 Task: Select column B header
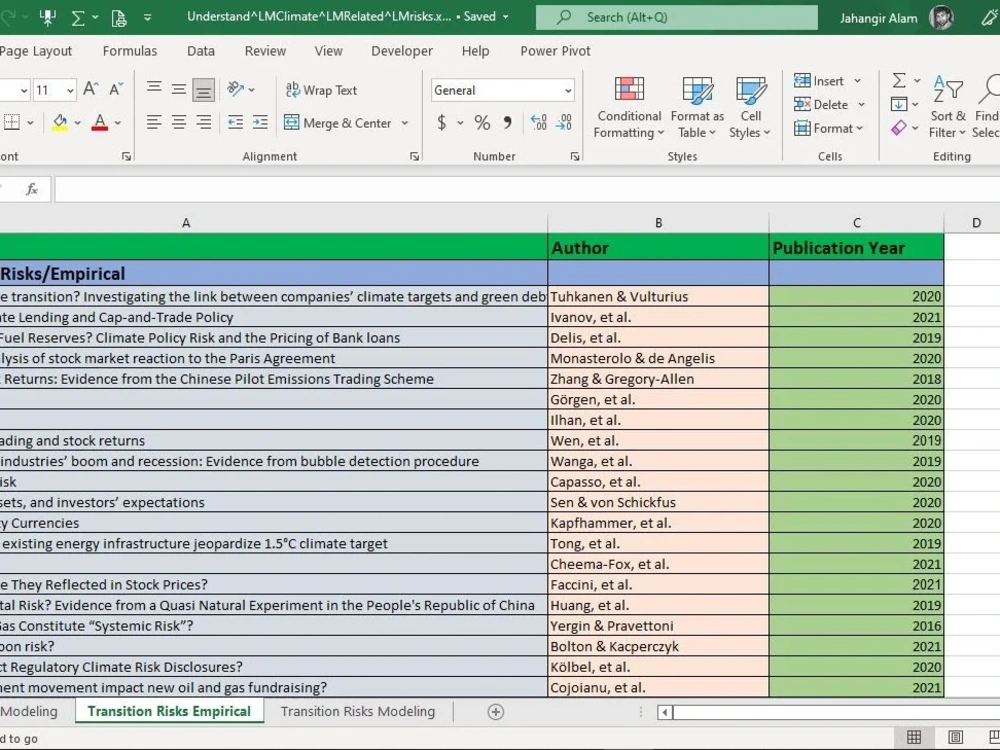(x=658, y=223)
